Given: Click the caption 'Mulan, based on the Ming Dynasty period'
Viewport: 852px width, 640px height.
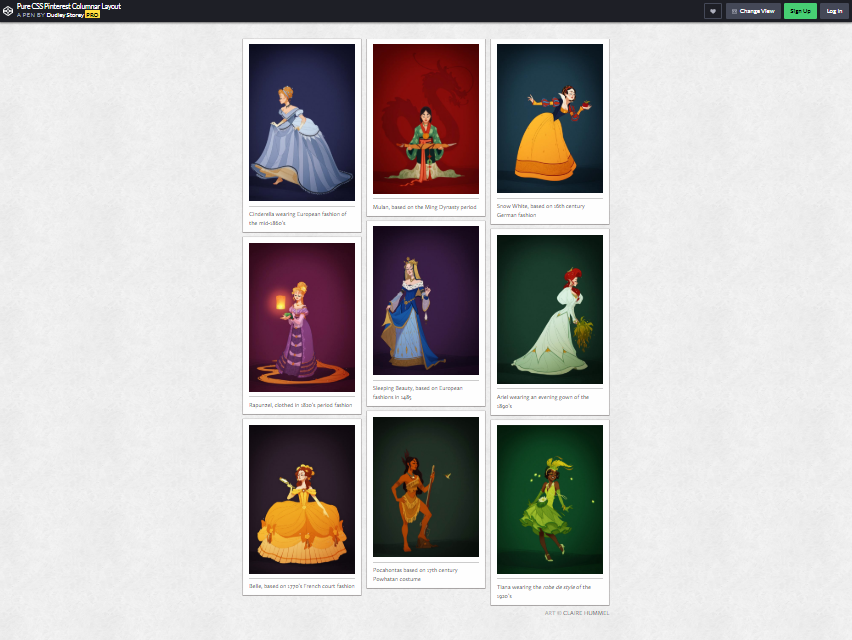Looking at the screenshot, I should tap(424, 207).
